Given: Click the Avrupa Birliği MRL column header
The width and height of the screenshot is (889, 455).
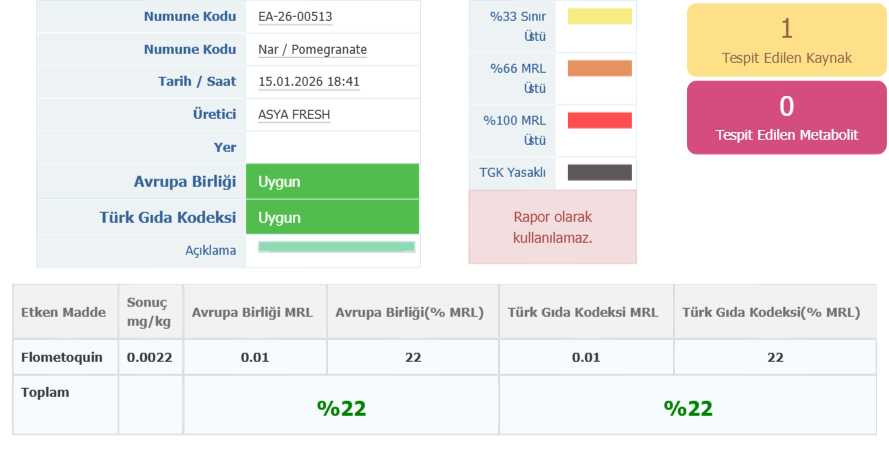Looking at the screenshot, I should pyautogui.click(x=254, y=312).
